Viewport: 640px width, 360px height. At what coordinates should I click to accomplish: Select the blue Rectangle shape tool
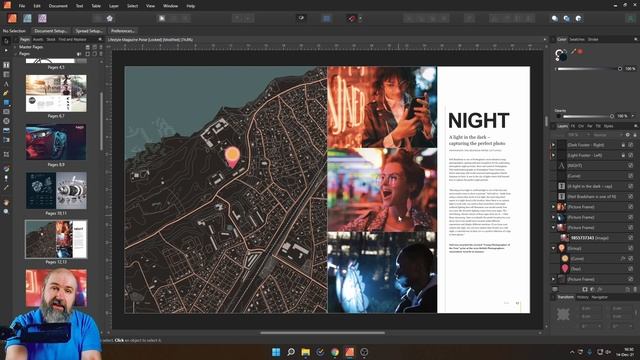pyautogui.click(x=6, y=102)
